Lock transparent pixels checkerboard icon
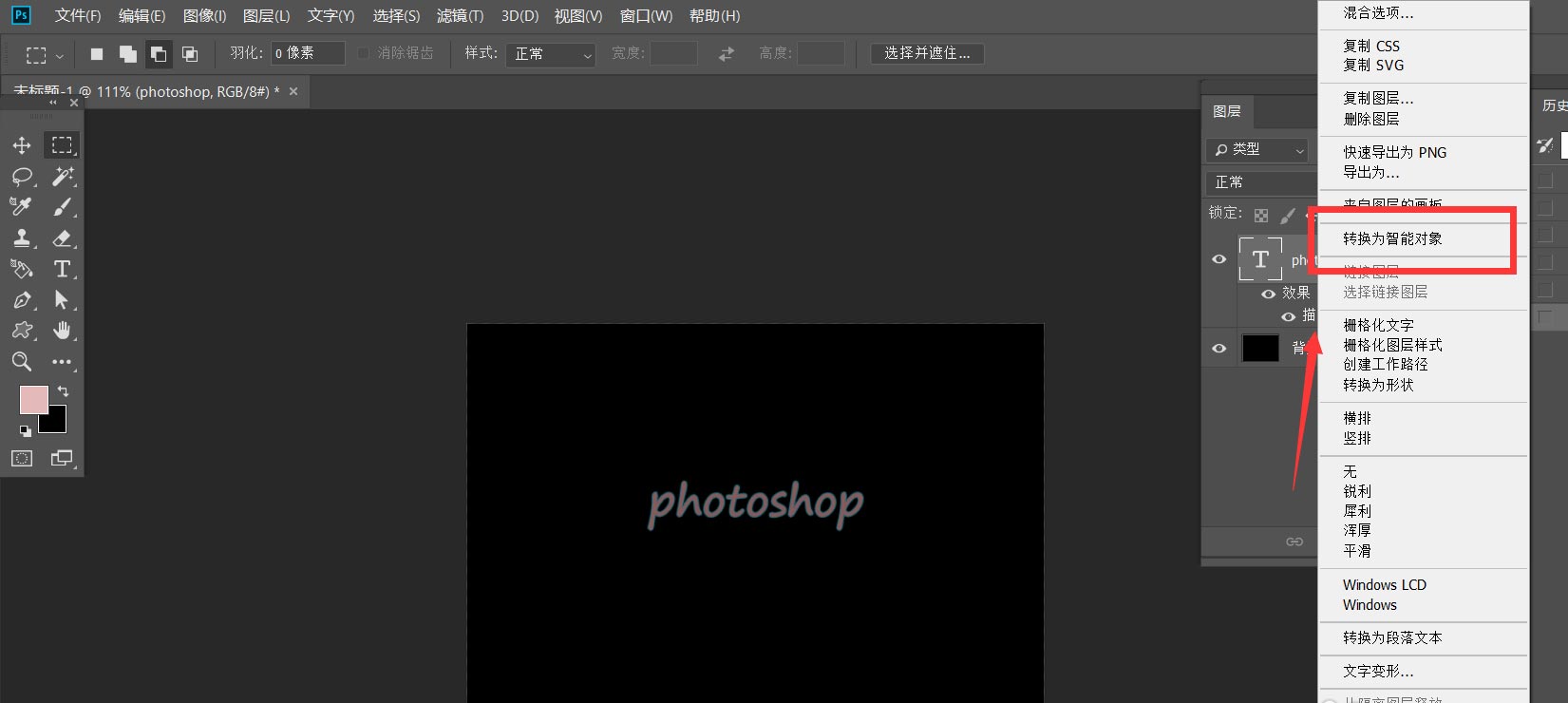This screenshot has height=703, width=1568. pyautogui.click(x=1261, y=216)
